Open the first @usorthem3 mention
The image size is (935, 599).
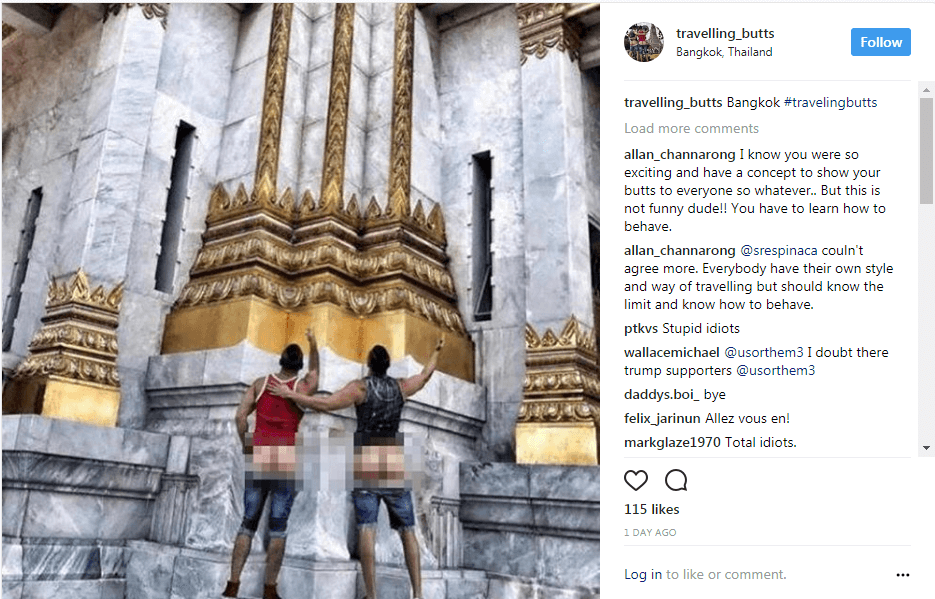click(764, 352)
